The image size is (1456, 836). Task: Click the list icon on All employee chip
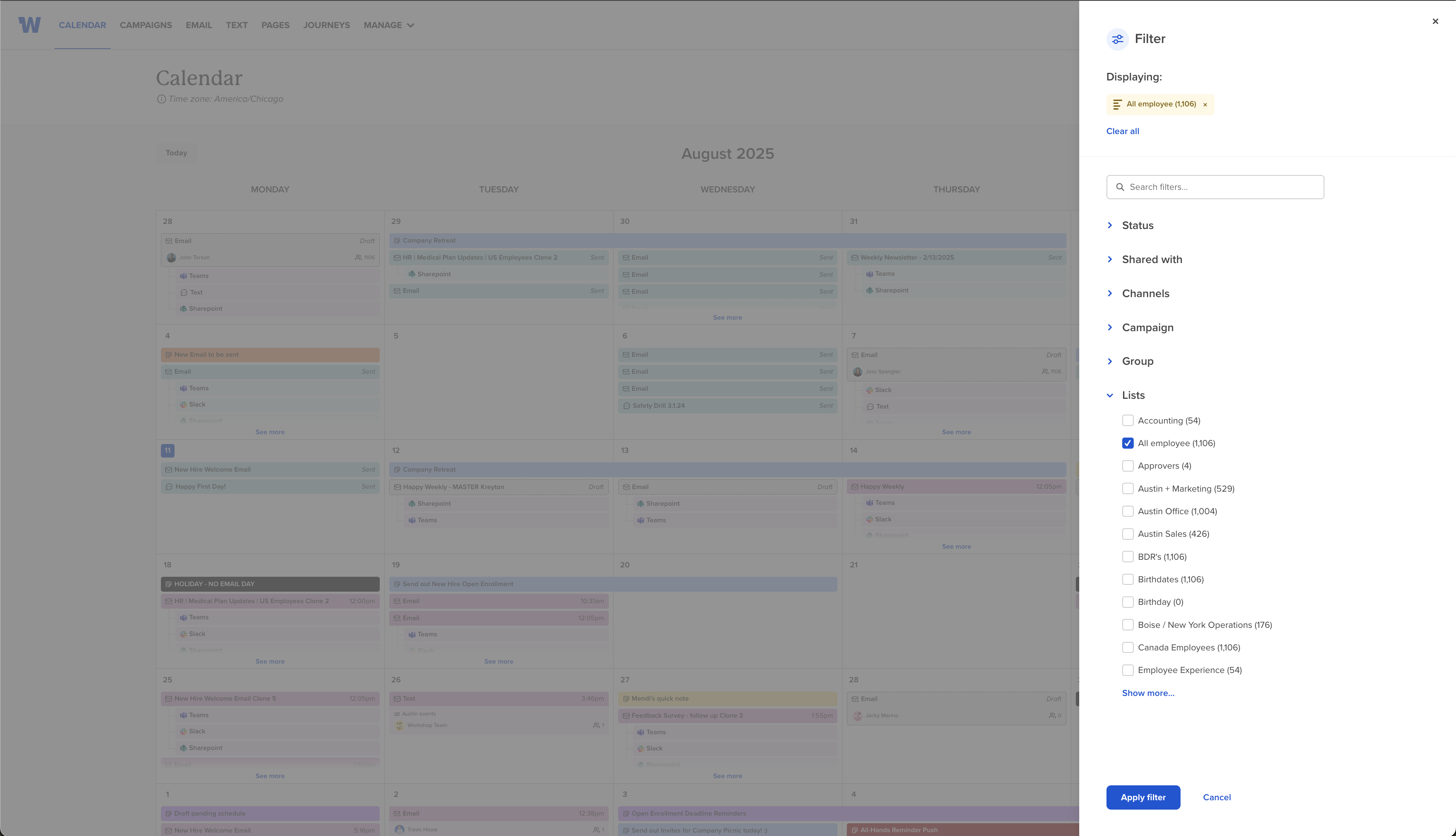[1117, 105]
